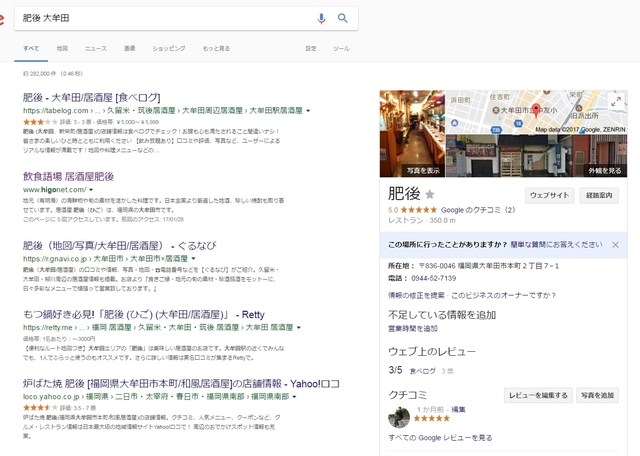Image resolution: width=640 pixels, height=456 pixels.
Task: Open the Yahoo!ロコ 炉ばた焼 肥後 result
Action: (x=181, y=383)
